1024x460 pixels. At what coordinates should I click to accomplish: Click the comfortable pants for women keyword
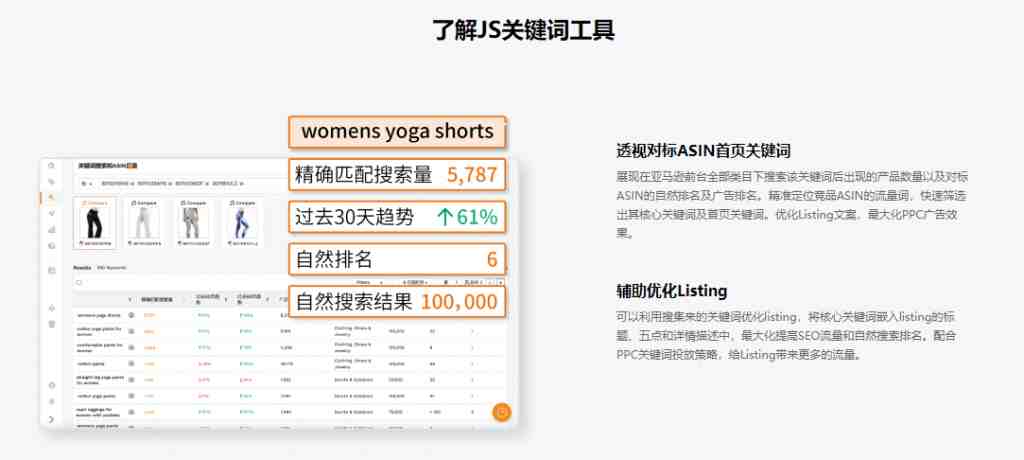tap(99, 347)
